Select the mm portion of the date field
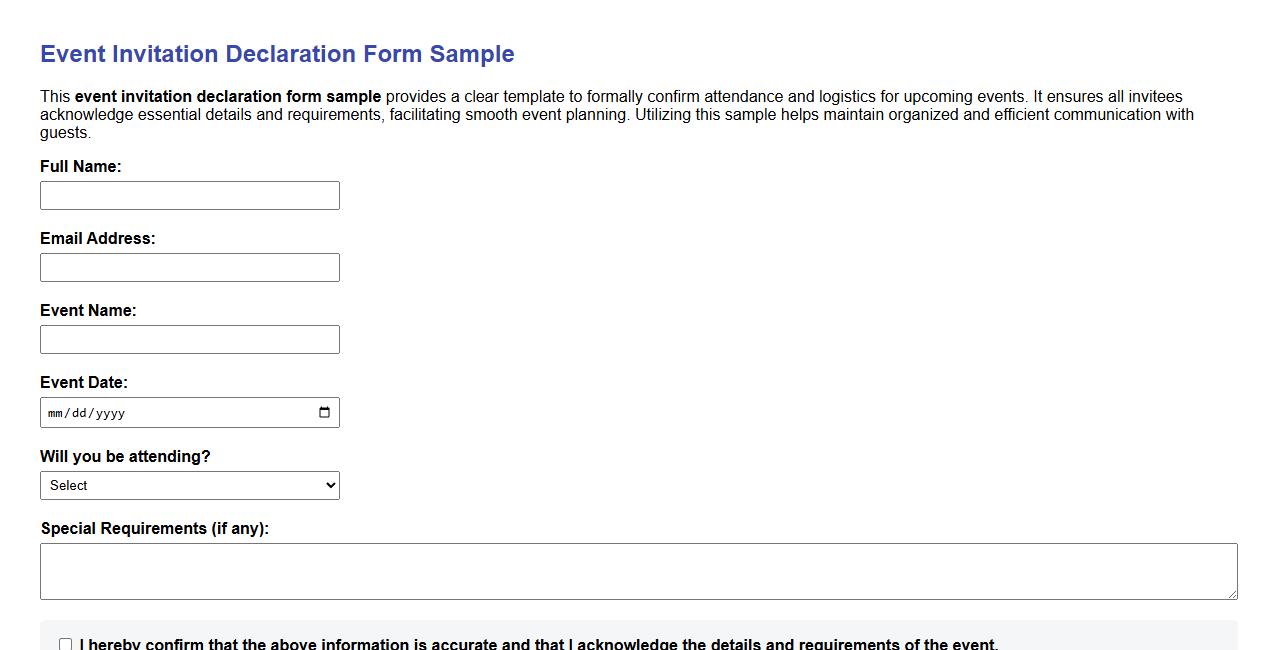 55,412
